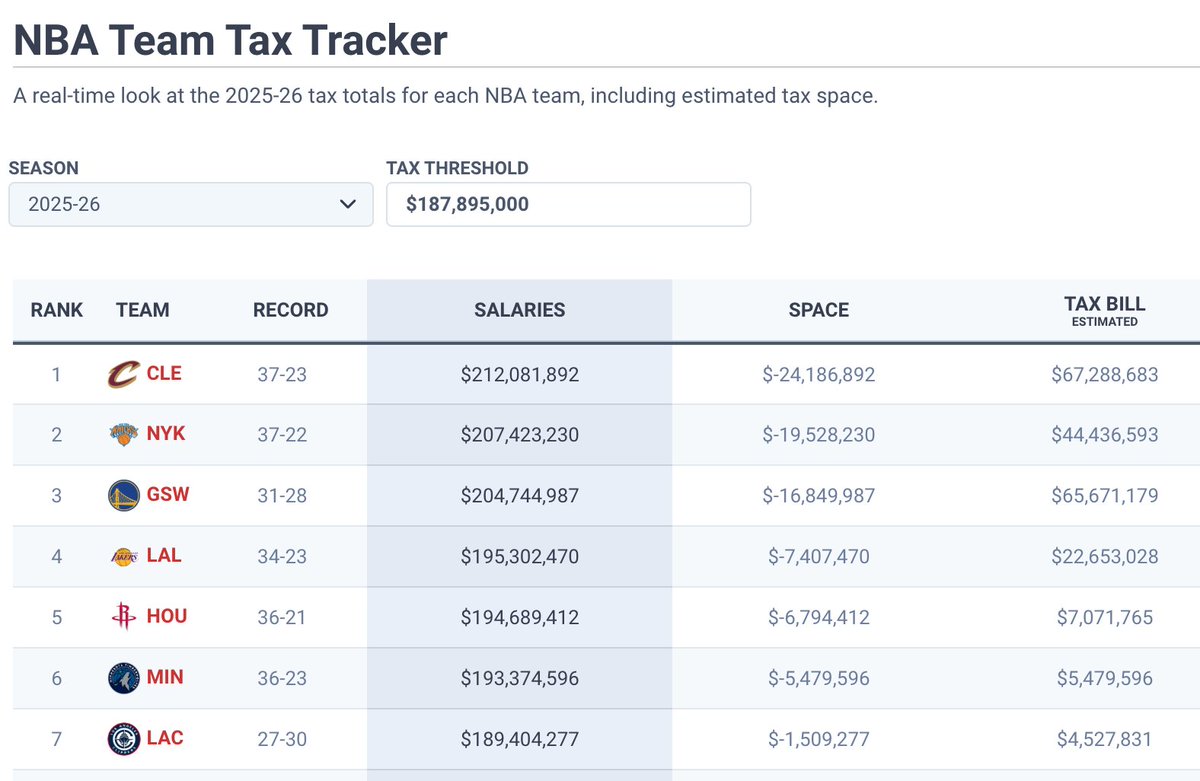1200x781 pixels.
Task: Click the Tax Threshold input field
Action: tap(568, 204)
